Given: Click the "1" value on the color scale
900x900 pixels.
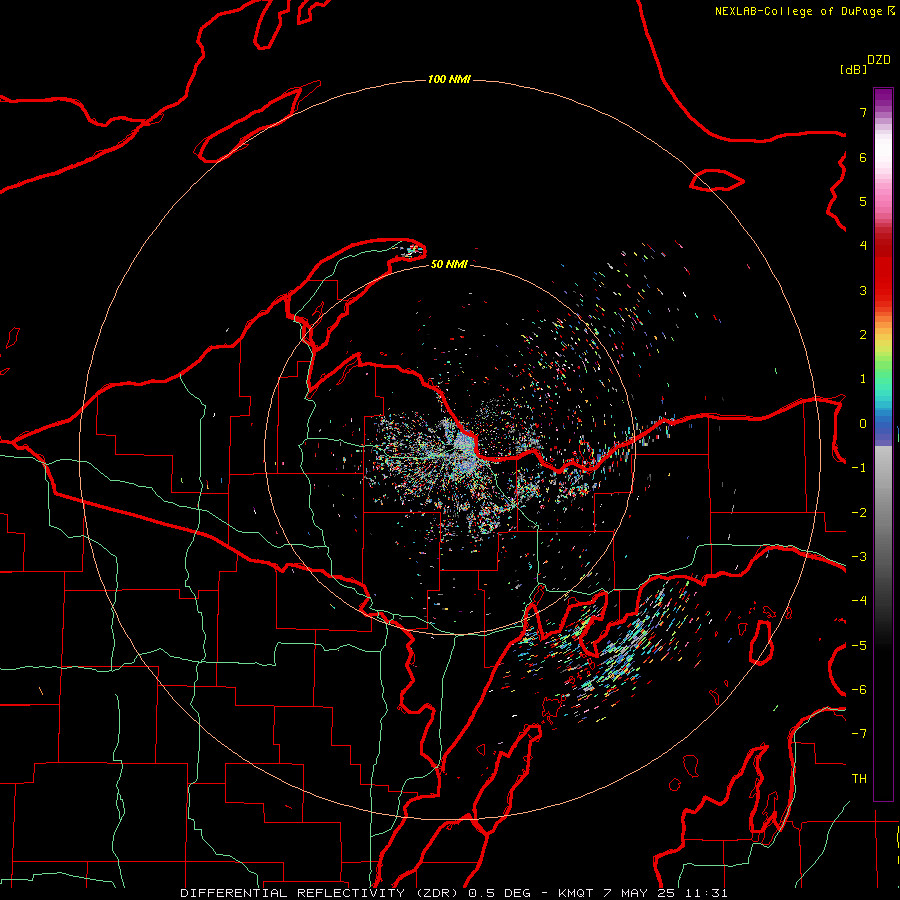Looking at the screenshot, I should [x=863, y=379].
